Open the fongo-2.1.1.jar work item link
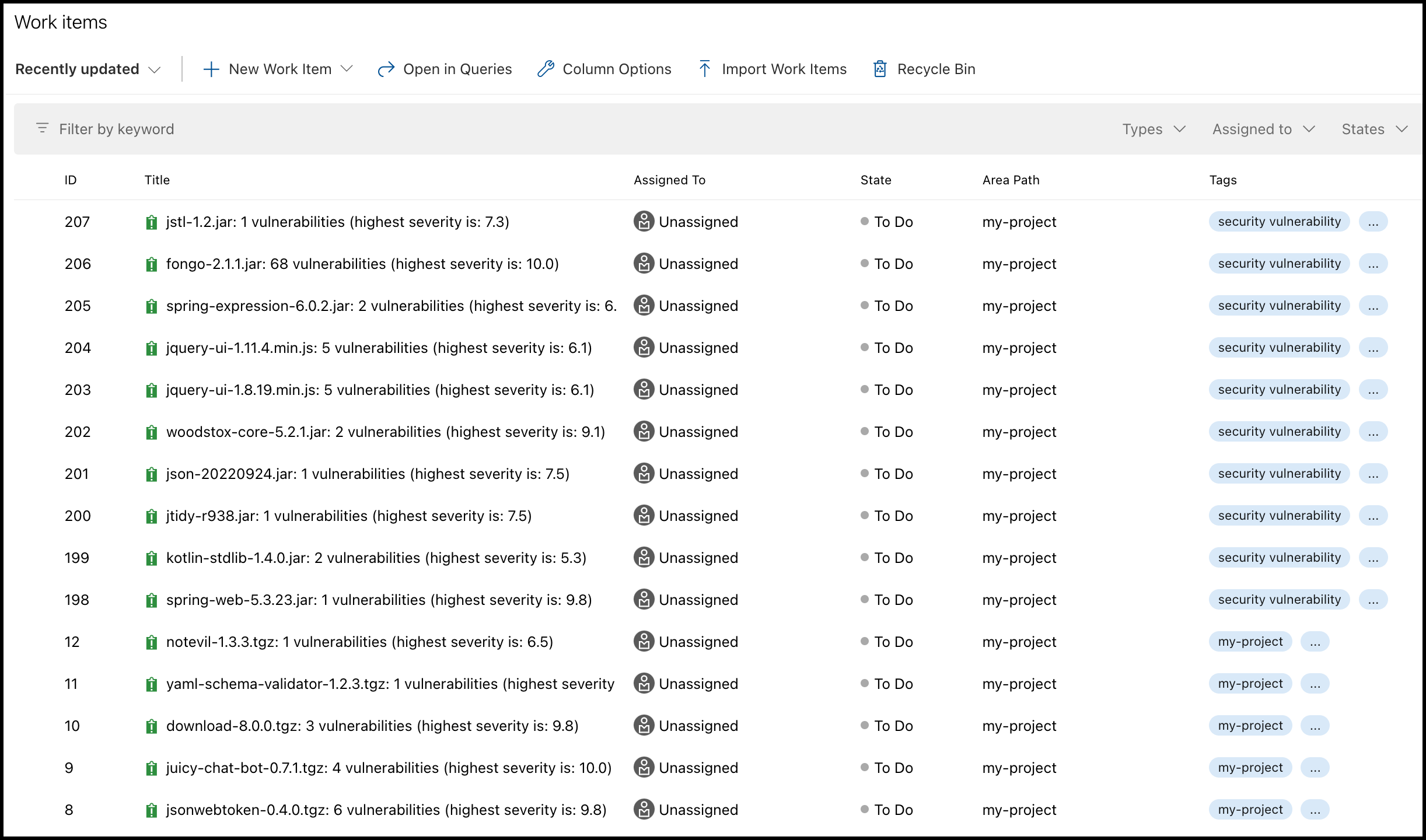The image size is (1426, 840). [x=362, y=264]
